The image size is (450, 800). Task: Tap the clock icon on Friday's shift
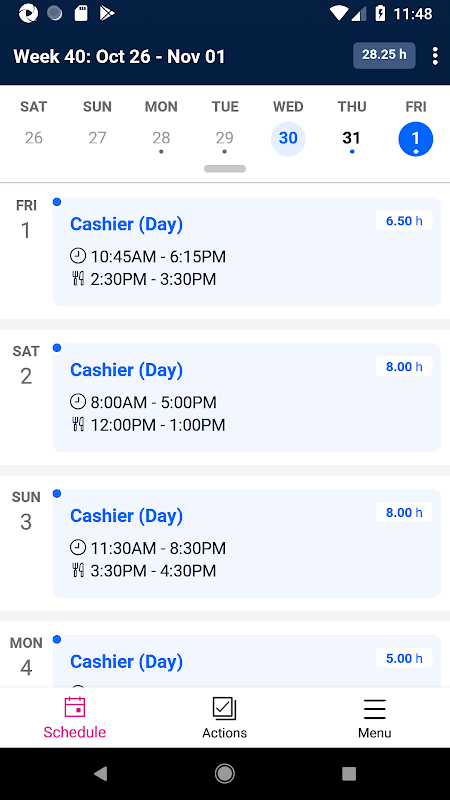click(x=78, y=256)
